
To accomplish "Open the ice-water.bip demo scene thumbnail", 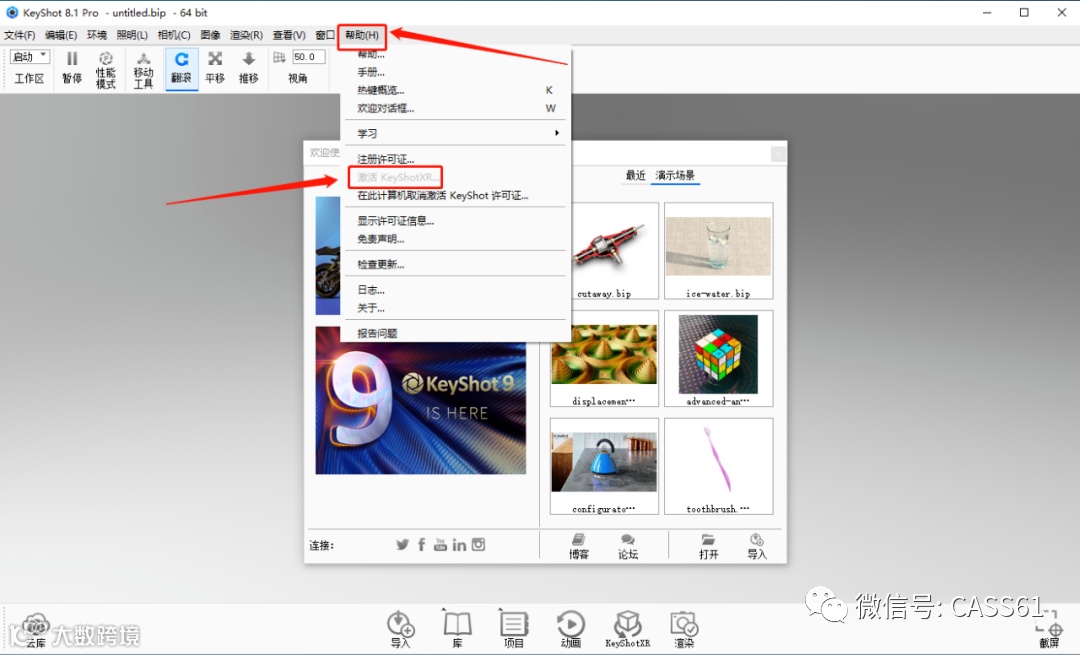I will [x=718, y=251].
